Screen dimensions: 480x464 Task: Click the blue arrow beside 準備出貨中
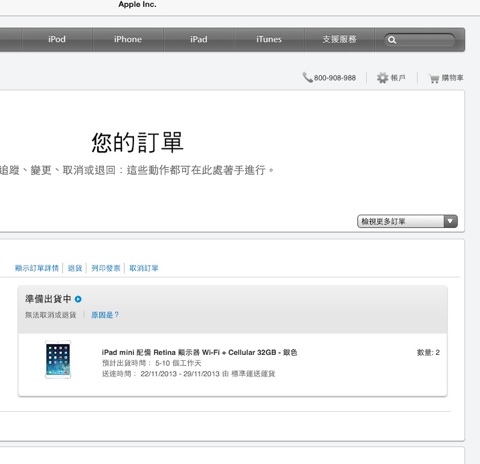point(78,299)
